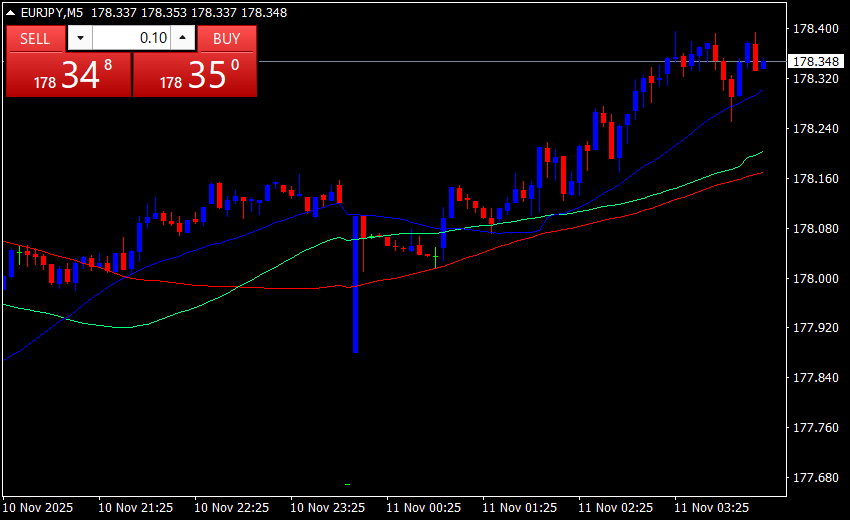Click the 178.35 buy price tile

point(195,75)
